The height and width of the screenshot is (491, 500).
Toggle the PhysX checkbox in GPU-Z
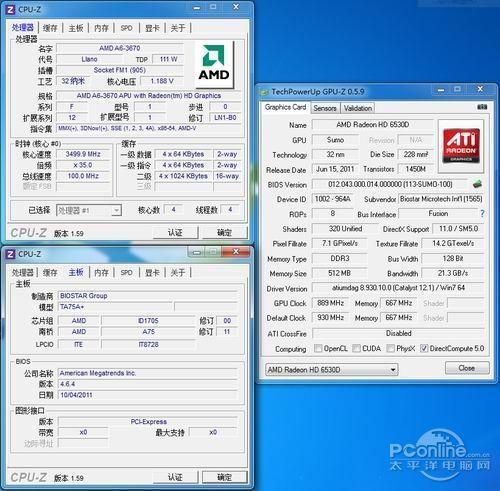click(390, 349)
